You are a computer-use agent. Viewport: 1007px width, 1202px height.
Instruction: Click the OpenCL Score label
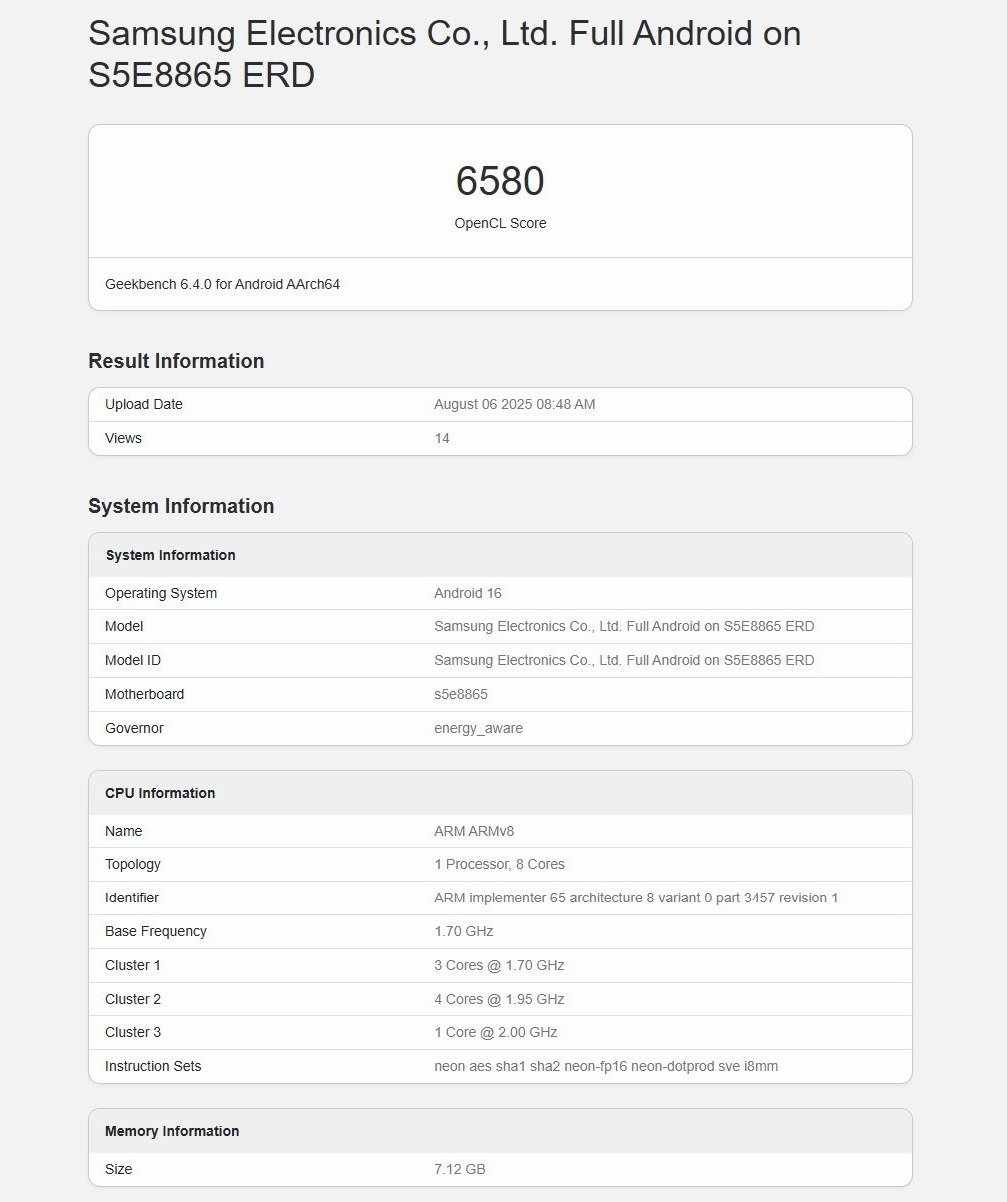[500, 223]
